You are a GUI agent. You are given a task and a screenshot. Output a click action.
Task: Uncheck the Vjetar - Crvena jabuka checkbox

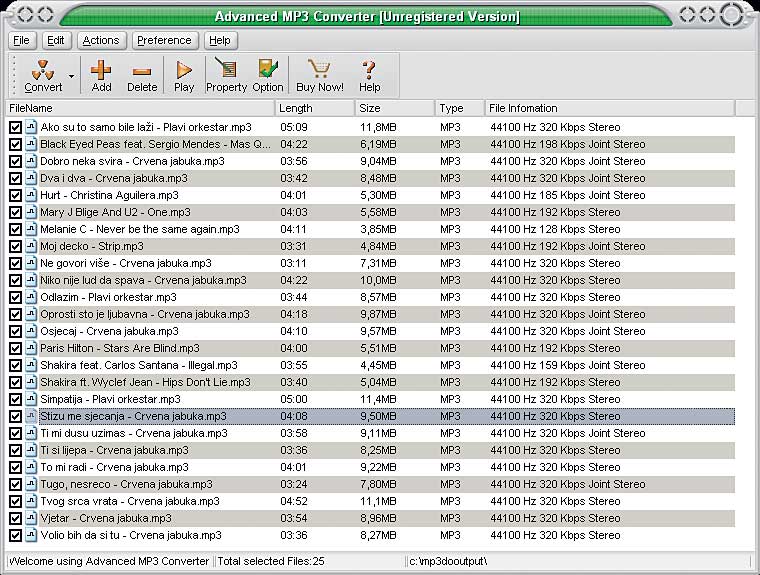(x=15, y=518)
